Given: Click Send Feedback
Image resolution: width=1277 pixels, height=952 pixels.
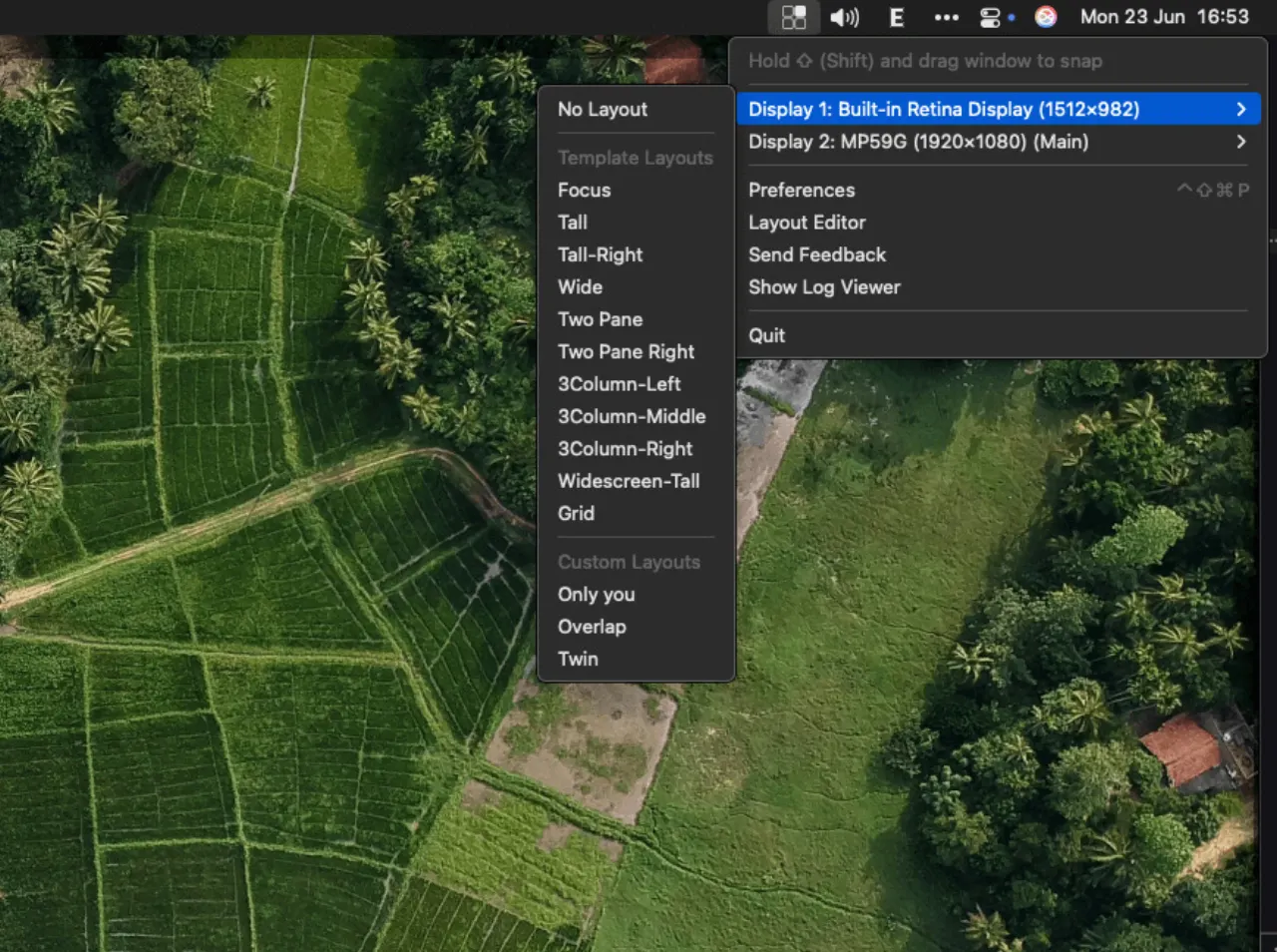Looking at the screenshot, I should [x=999, y=254].
